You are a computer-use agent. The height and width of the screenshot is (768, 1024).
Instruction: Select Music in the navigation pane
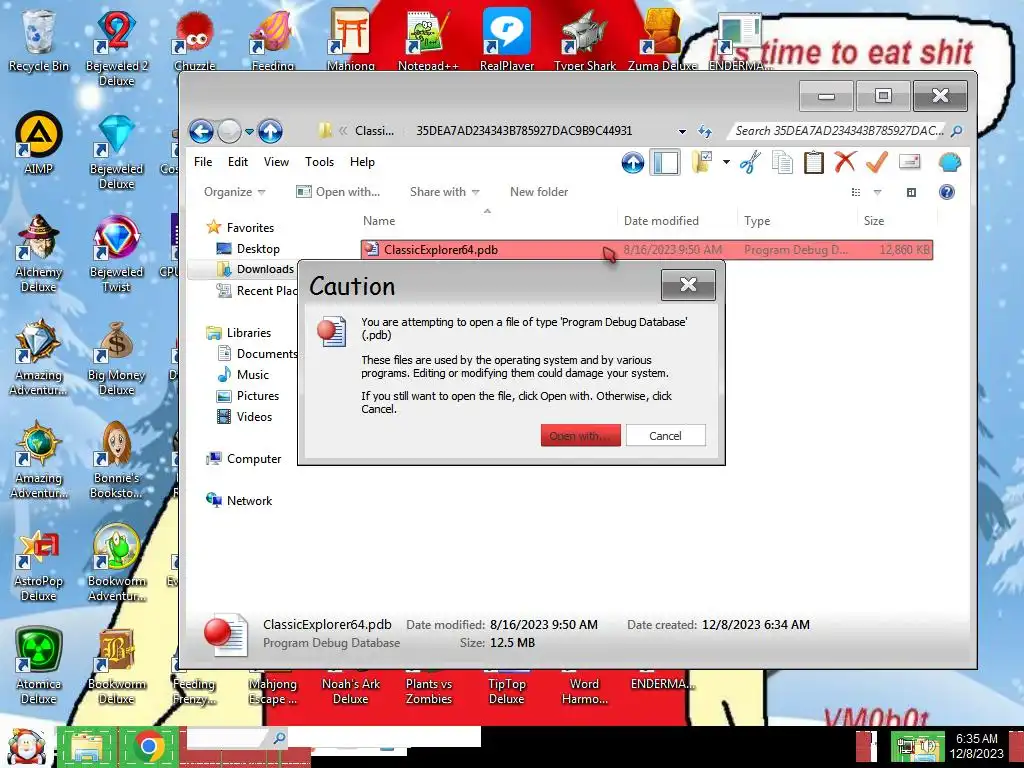point(243,374)
